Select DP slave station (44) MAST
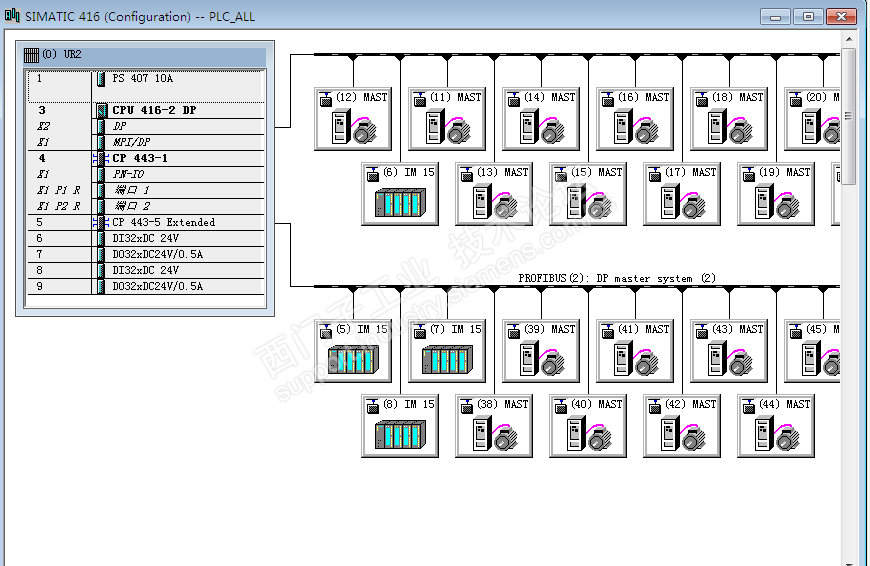The image size is (870, 566). tap(776, 426)
